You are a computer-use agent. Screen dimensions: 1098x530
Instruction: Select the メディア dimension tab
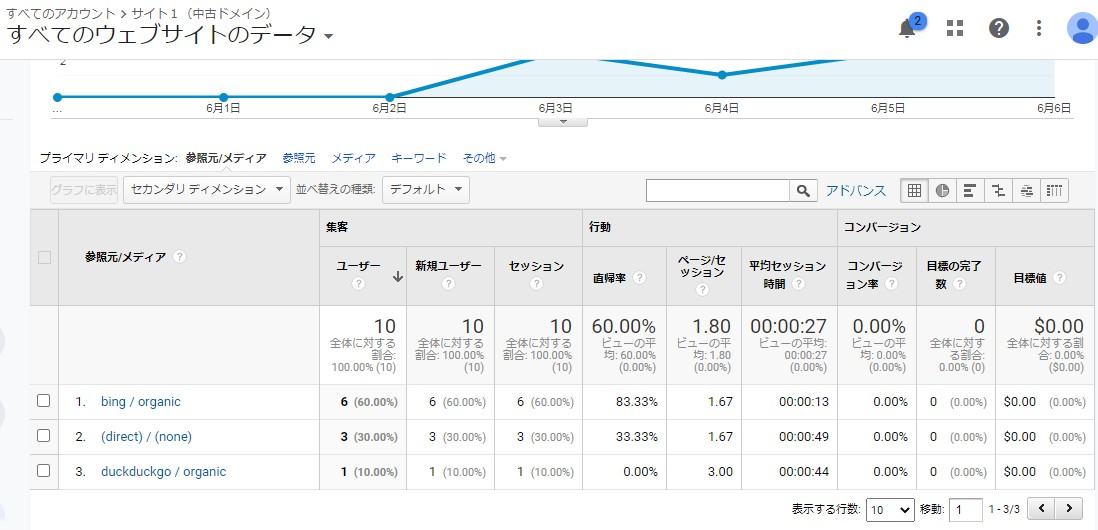(353, 158)
